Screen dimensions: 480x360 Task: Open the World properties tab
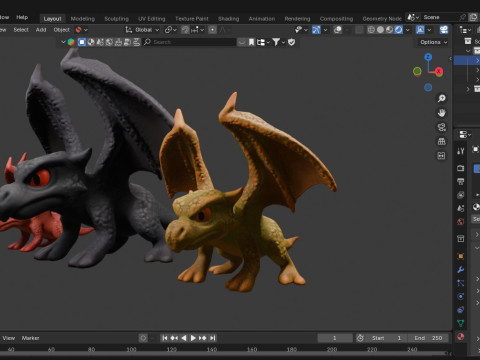pos(461,222)
